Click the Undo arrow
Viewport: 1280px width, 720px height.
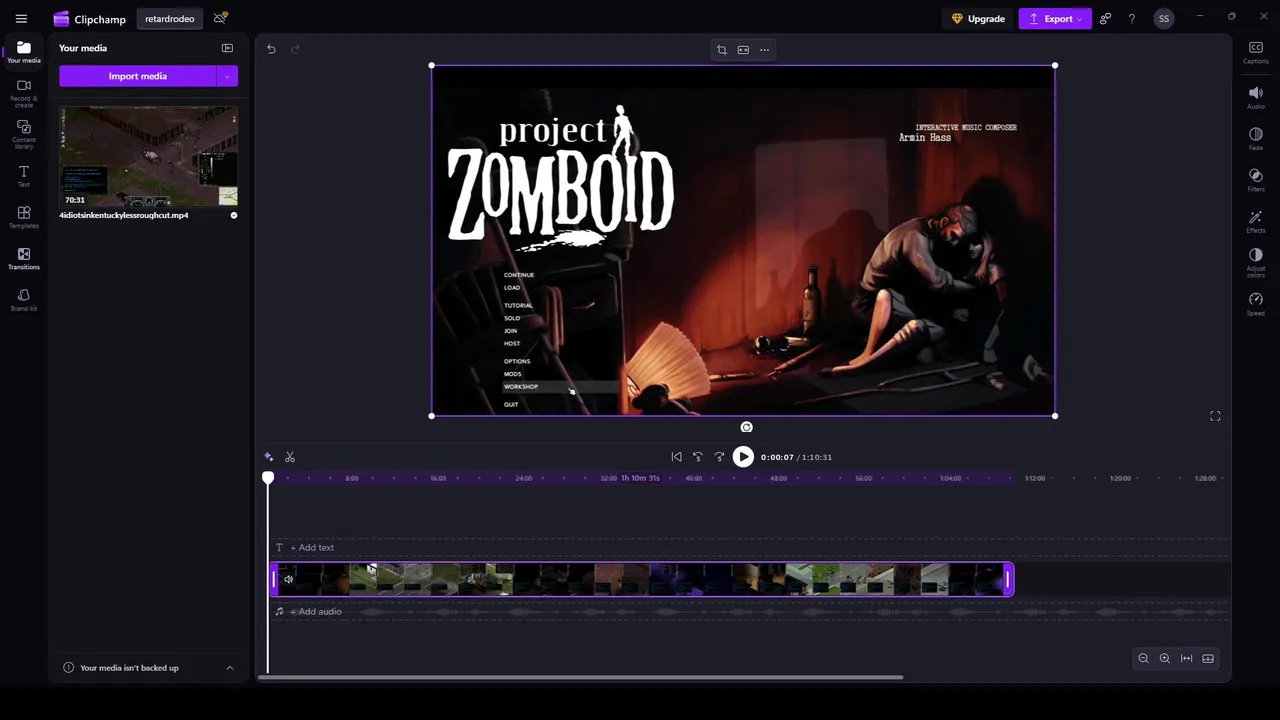pyautogui.click(x=271, y=49)
